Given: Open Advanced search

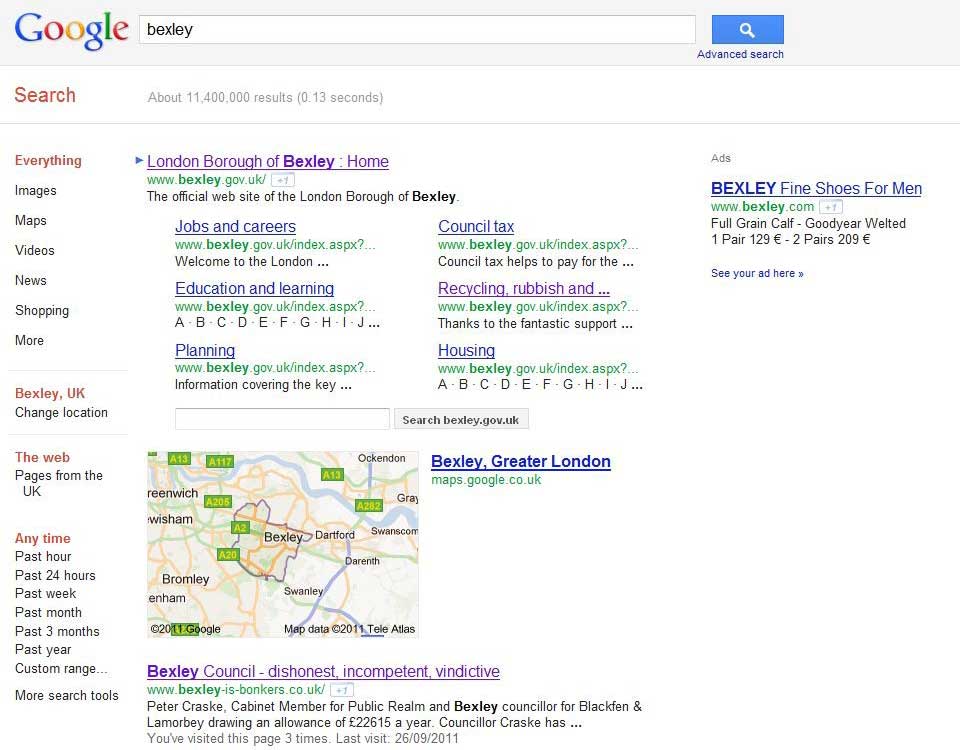Looking at the screenshot, I should 740,54.
